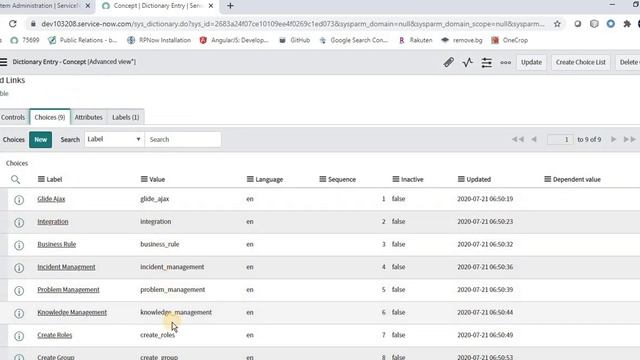The height and width of the screenshot is (360, 640).
Task: Click the 2020-07-21 06:50:23 updated cell
Action: pos(485,222)
